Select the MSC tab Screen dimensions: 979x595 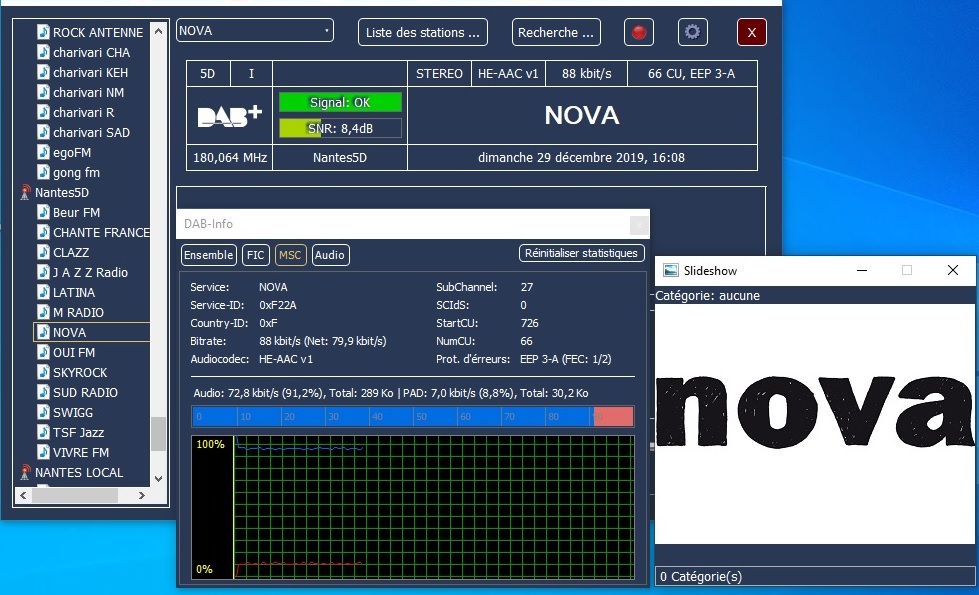[x=290, y=255]
